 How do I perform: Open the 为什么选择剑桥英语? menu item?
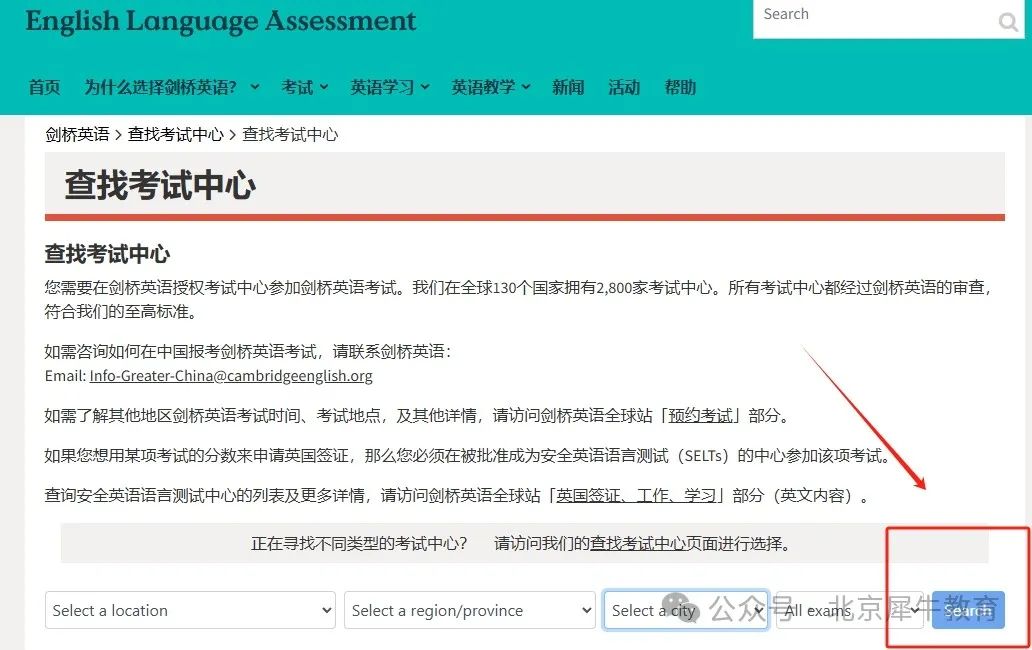pyautogui.click(x=160, y=87)
